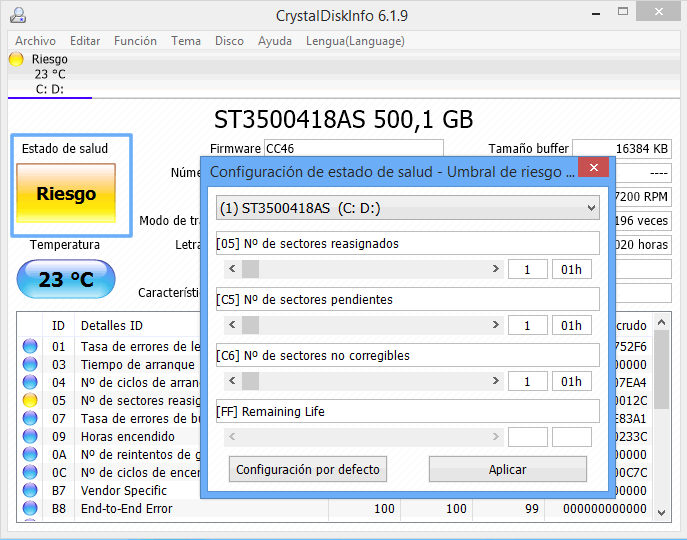
Task: Open the disk selection dropdown ST3500418AS
Action: tap(407, 208)
